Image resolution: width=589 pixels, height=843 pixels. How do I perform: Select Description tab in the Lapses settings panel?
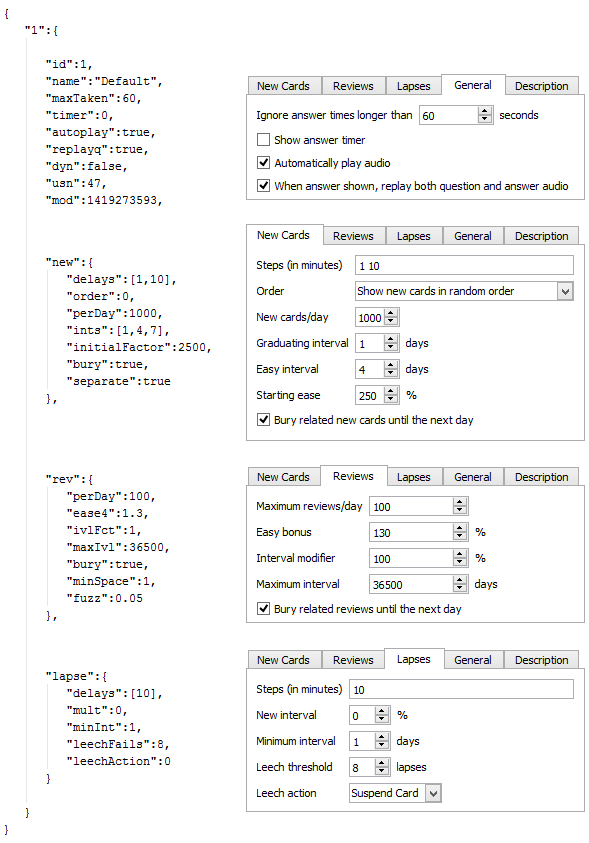[x=541, y=660]
